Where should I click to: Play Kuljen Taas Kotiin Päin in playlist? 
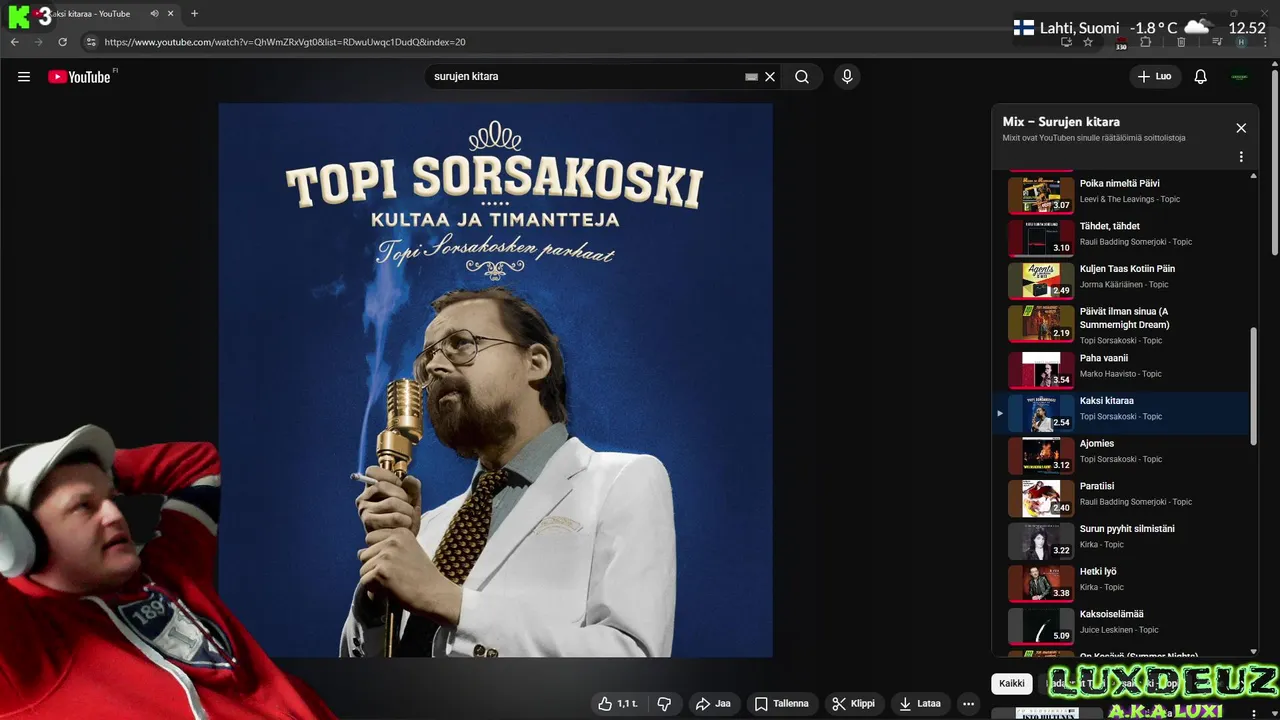click(1121, 280)
